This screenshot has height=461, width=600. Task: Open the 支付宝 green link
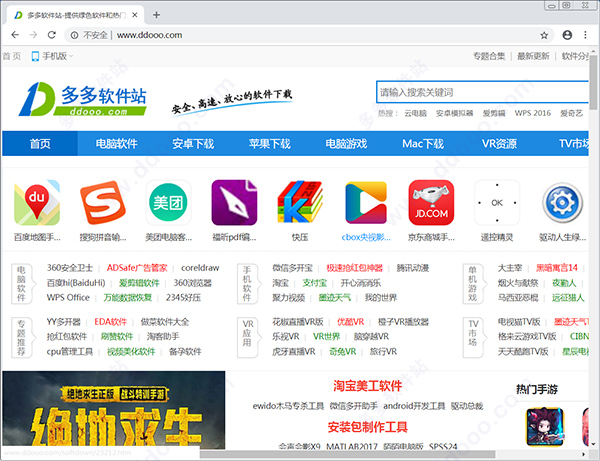tap(315, 283)
